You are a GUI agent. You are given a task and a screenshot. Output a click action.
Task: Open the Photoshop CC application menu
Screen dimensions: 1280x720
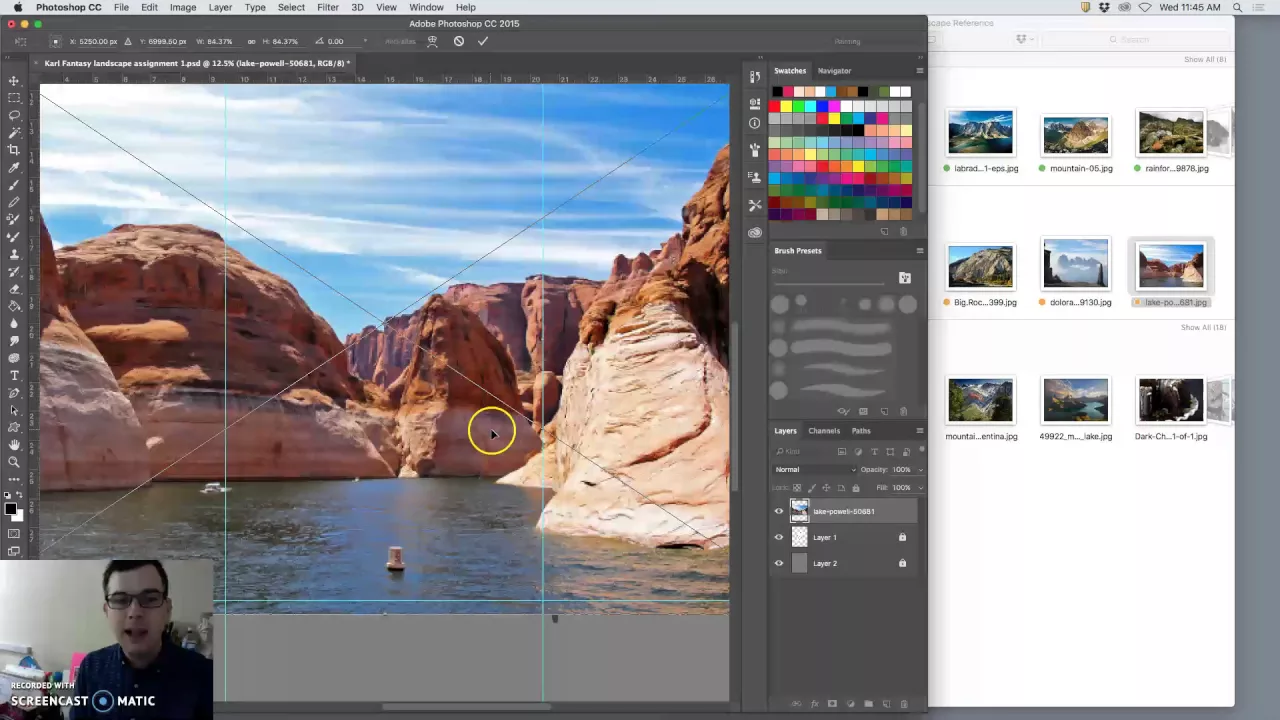[69, 7]
